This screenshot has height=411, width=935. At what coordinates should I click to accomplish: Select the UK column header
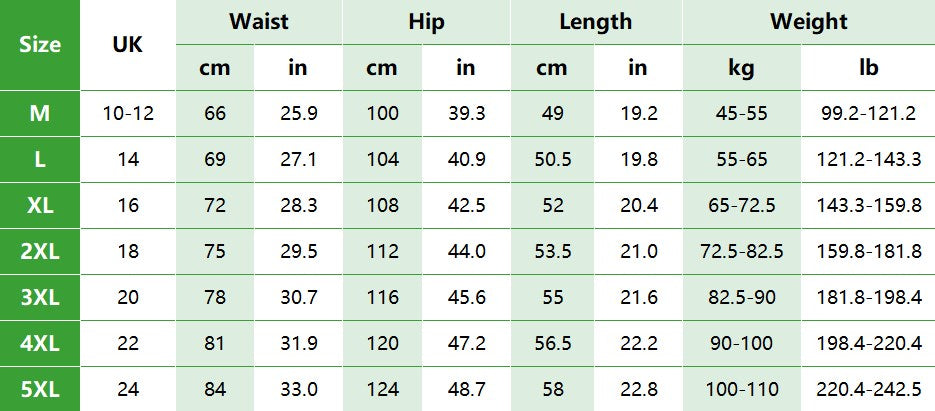point(128,45)
